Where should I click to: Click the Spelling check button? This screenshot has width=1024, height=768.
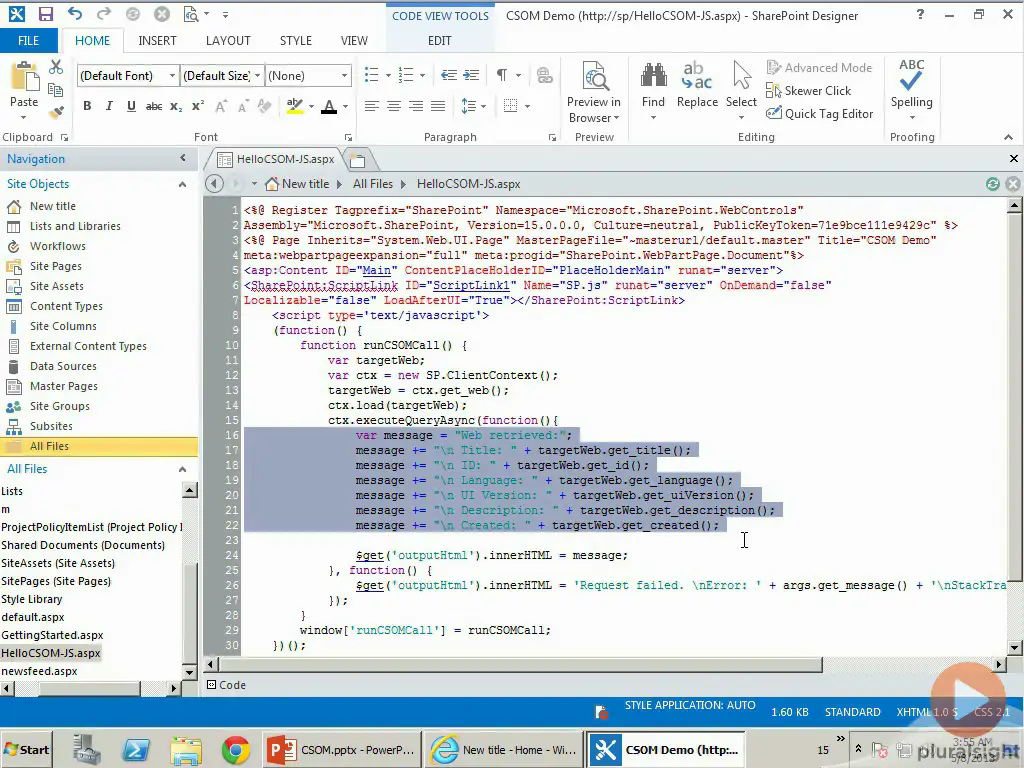click(912, 89)
